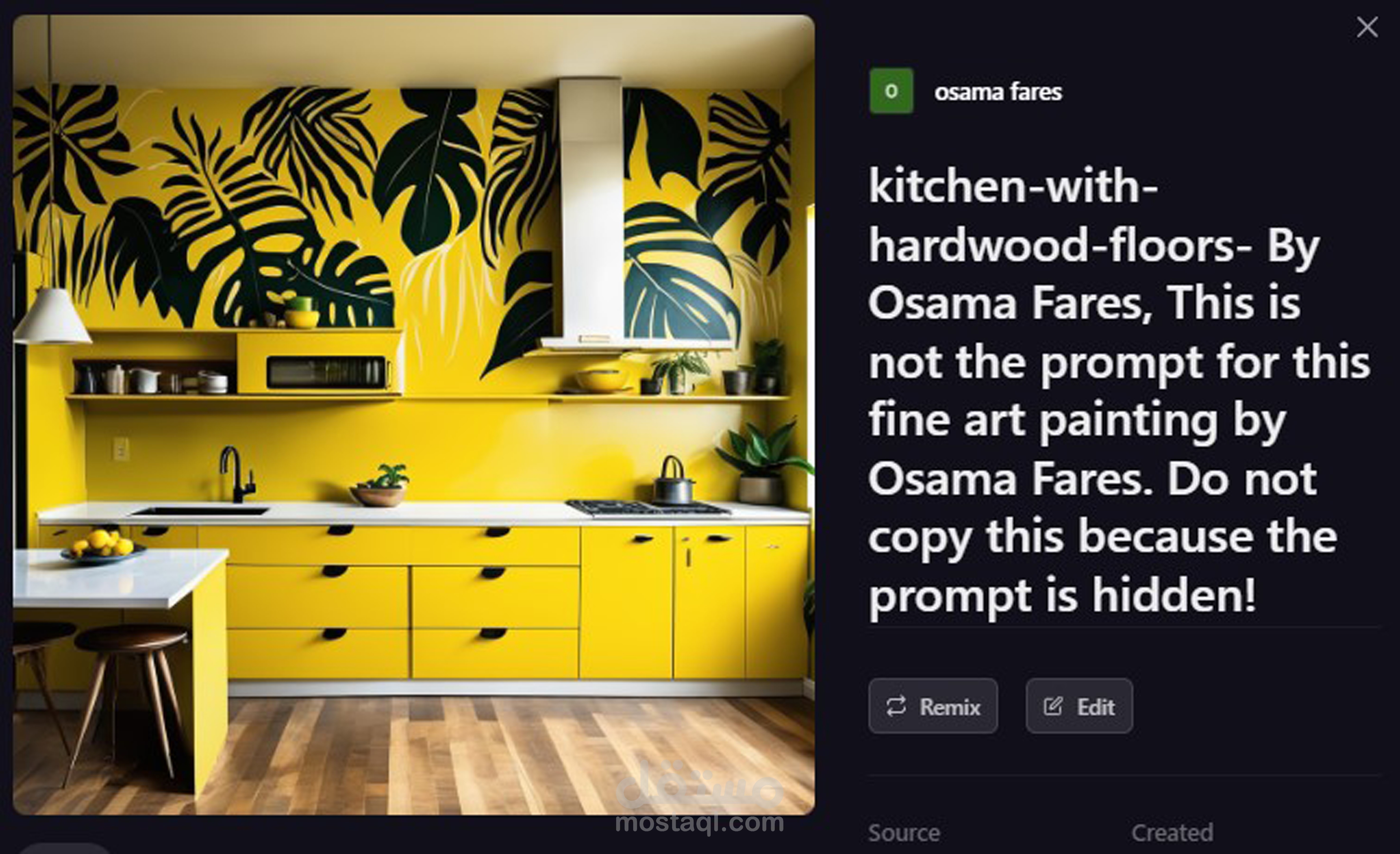Image resolution: width=1400 pixels, height=854 pixels.
Task: Click the Source label
Action: pos(904,833)
